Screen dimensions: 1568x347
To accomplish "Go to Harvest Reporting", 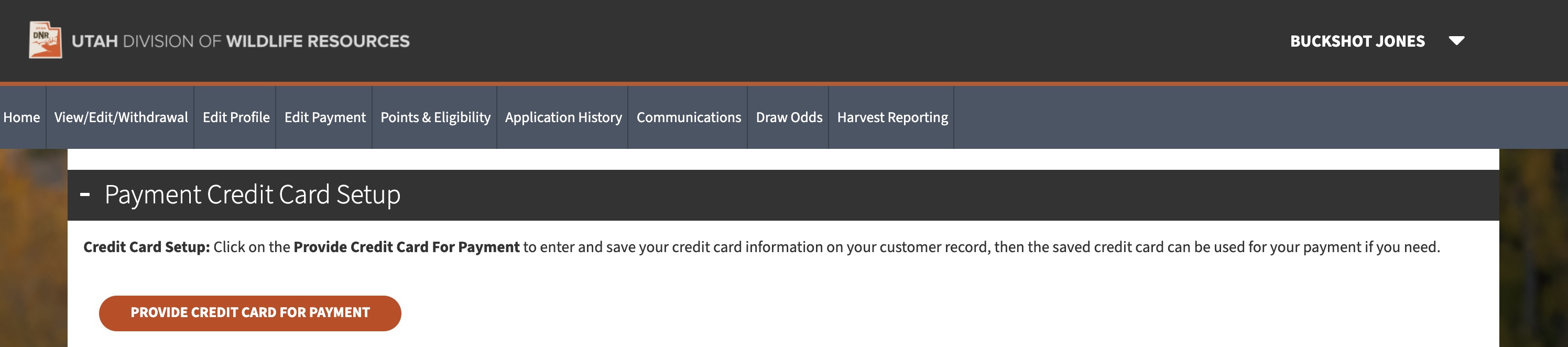I will click(x=892, y=117).
